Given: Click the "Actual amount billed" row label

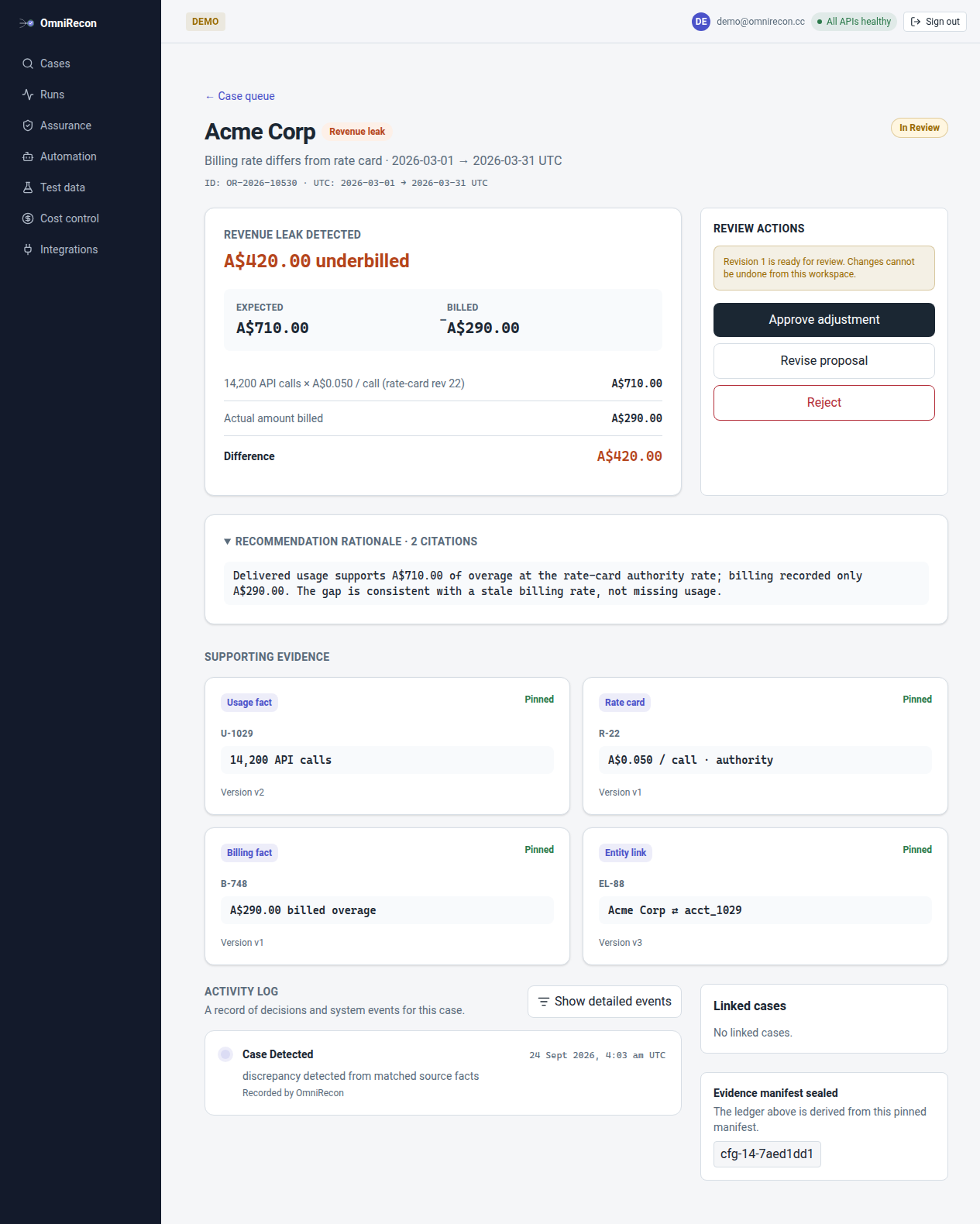Looking at the screenshot, I should coord(273,418).
